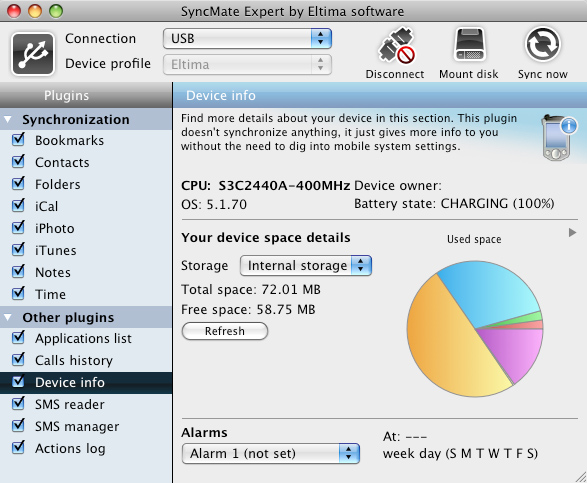Screen dimensions: 587x483
Task: Click the USB connection icon
Action: pyautogui.click(x=33, y=54)
